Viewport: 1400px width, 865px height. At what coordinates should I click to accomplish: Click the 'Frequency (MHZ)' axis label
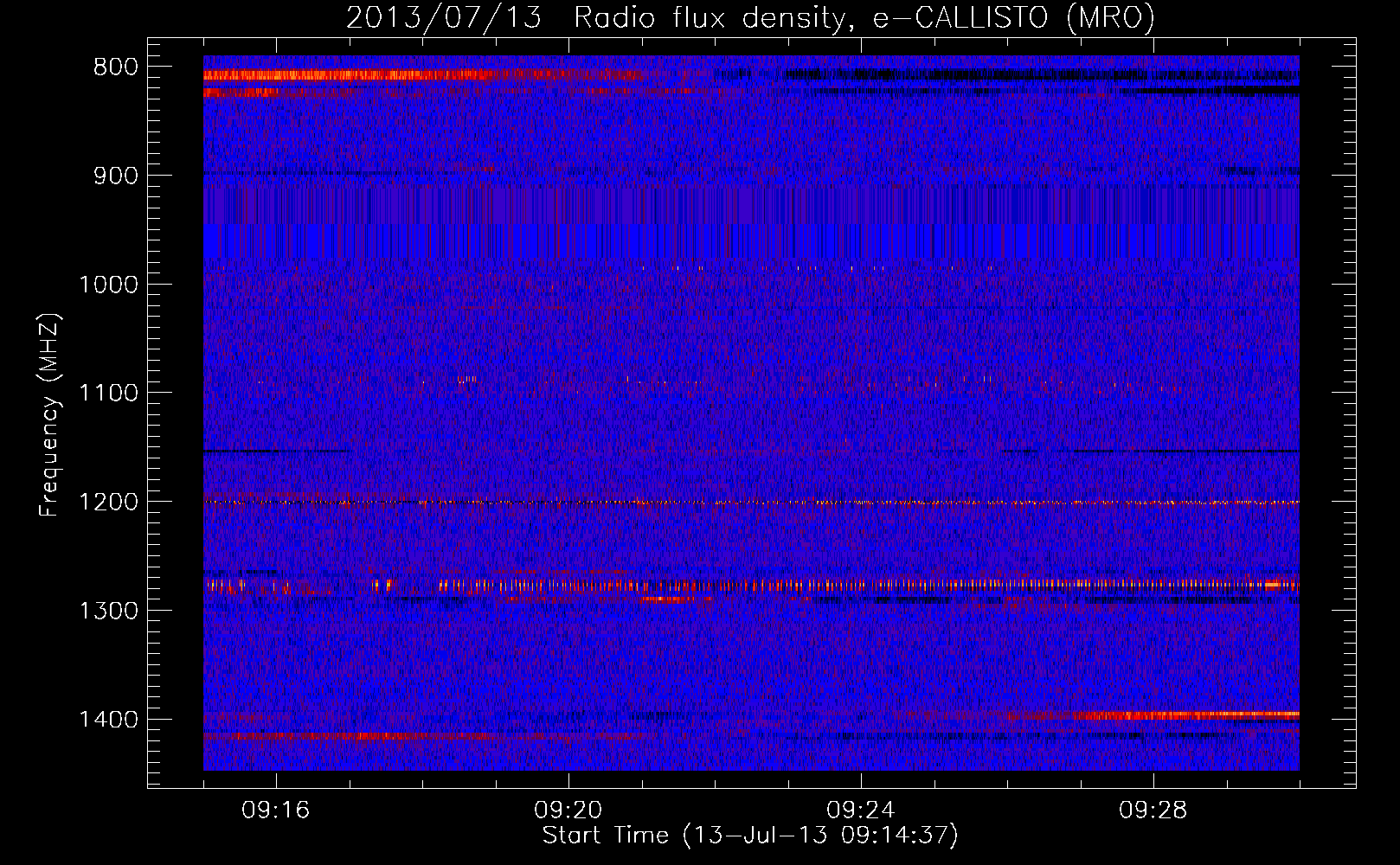tap(49, 415)
